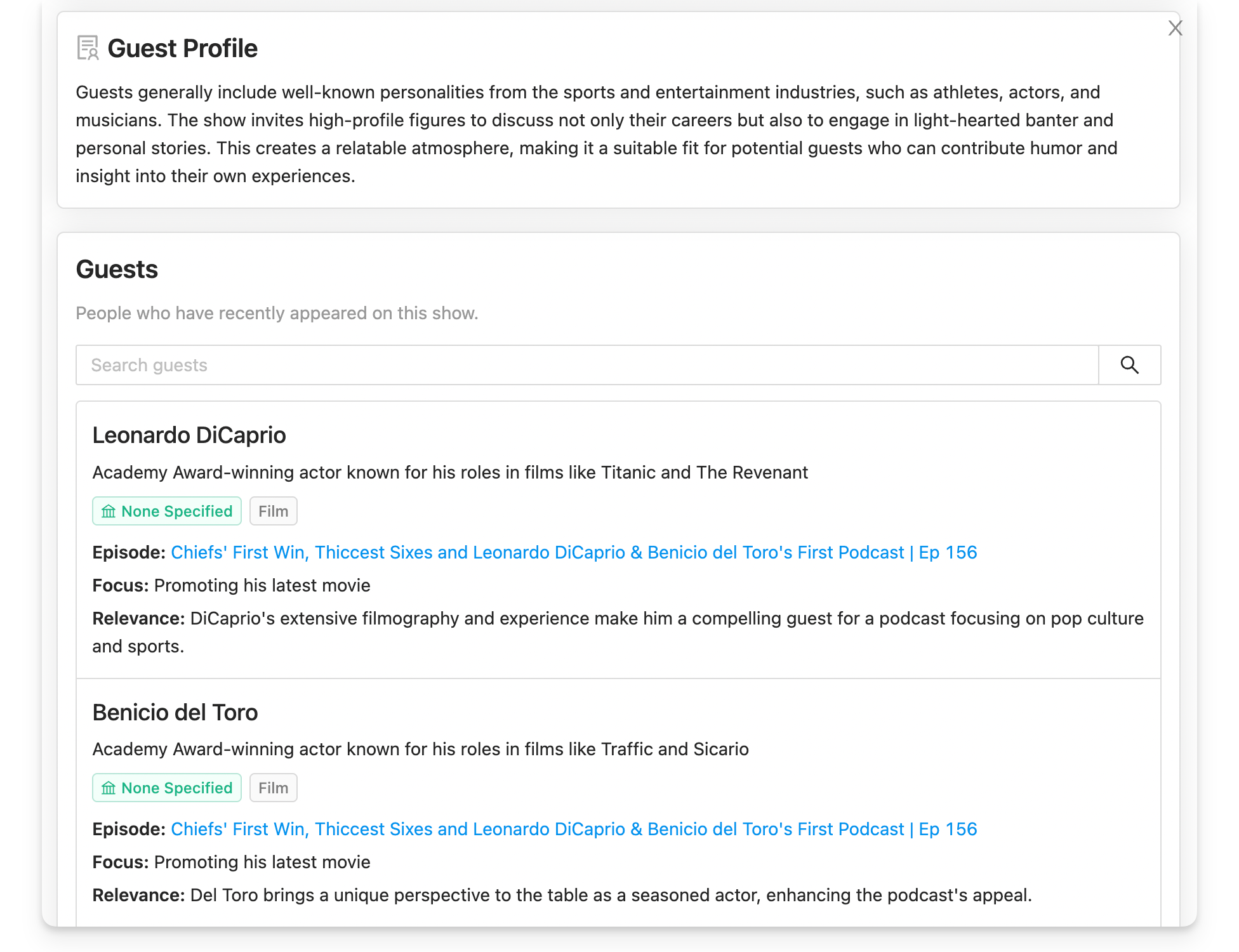Click del Toro's Traffic and Sicario description

420,749
